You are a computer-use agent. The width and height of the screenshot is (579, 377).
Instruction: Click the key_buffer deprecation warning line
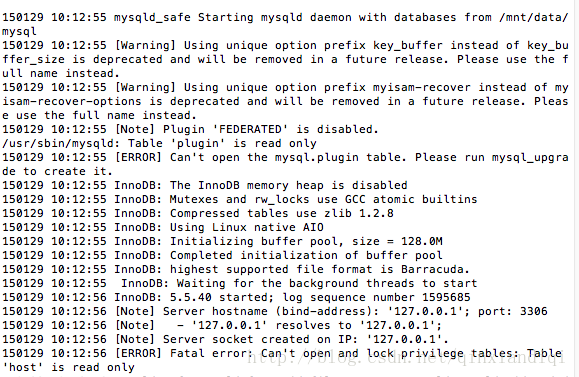[285, 59]
